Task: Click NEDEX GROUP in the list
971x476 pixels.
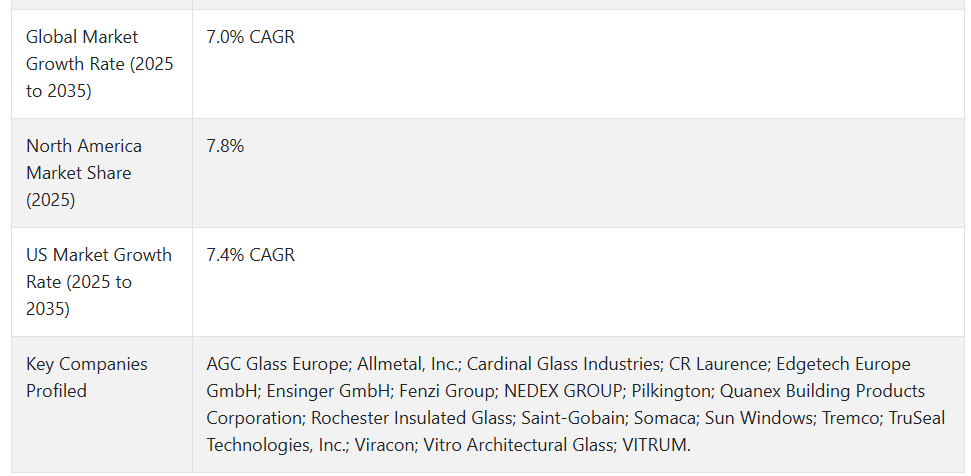Action: [564, 391]
